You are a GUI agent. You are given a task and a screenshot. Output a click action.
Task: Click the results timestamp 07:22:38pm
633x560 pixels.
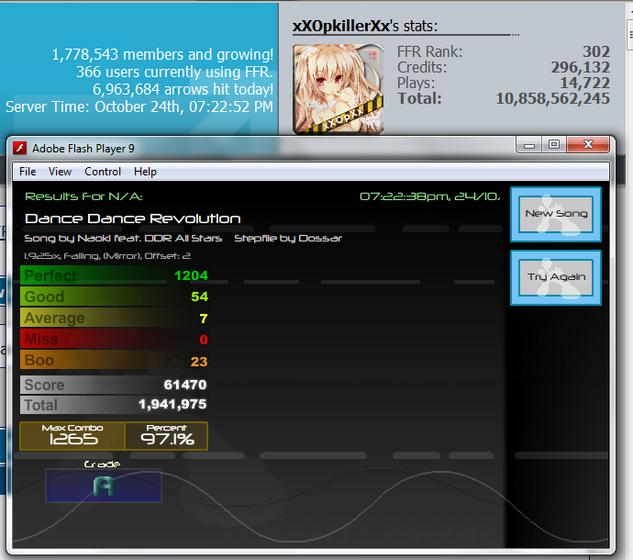(405, 197)
